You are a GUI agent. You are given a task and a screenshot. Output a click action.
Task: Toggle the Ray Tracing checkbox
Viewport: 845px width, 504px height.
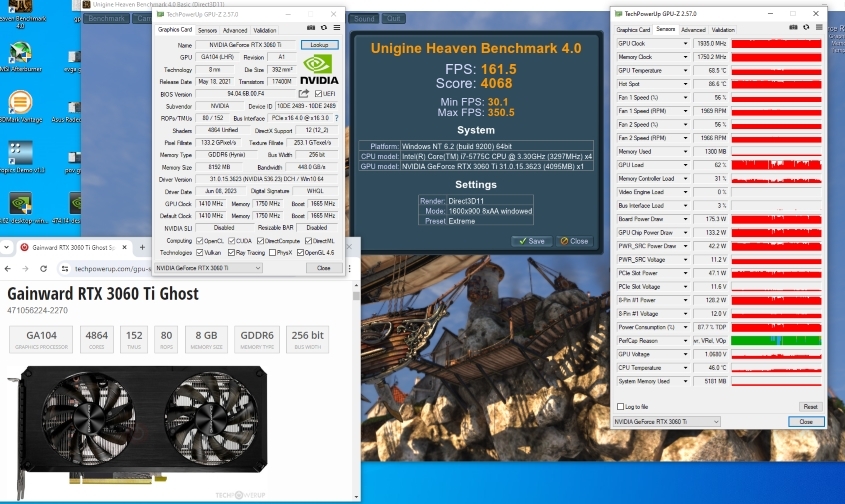[x=232, y=252]
